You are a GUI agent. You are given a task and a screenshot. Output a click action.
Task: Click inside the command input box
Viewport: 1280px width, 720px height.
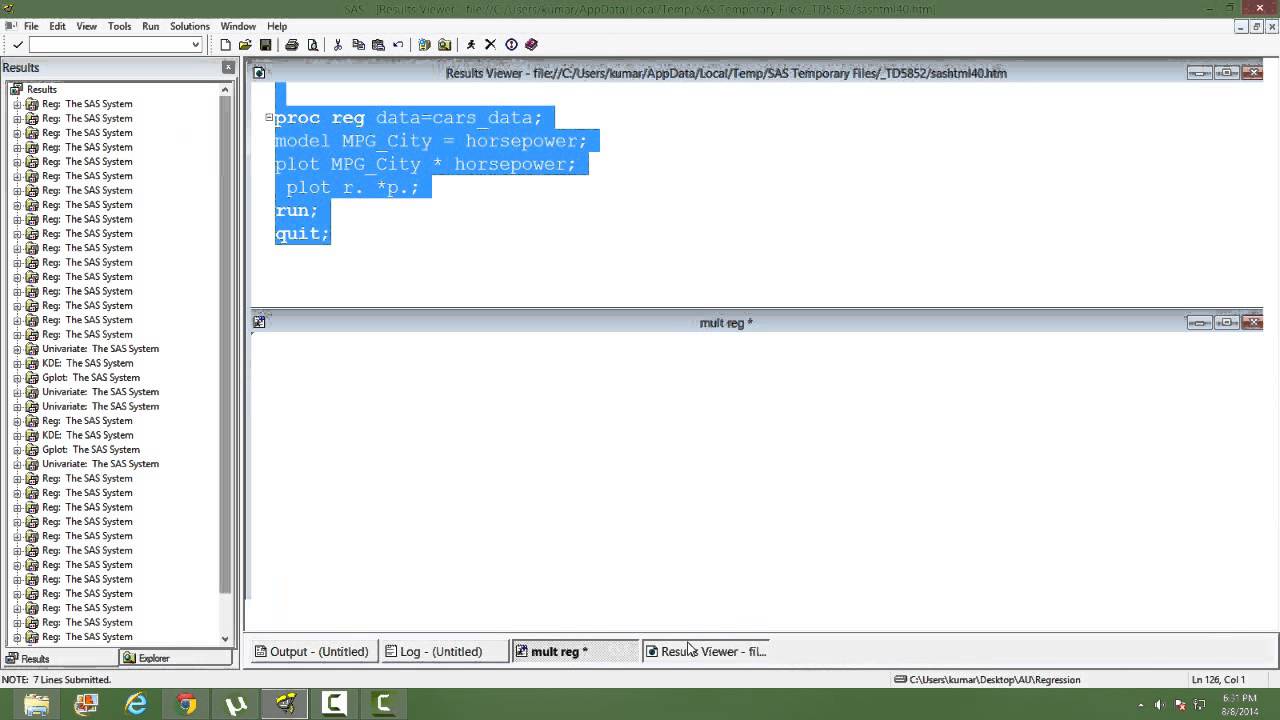(x=109, y=45)
